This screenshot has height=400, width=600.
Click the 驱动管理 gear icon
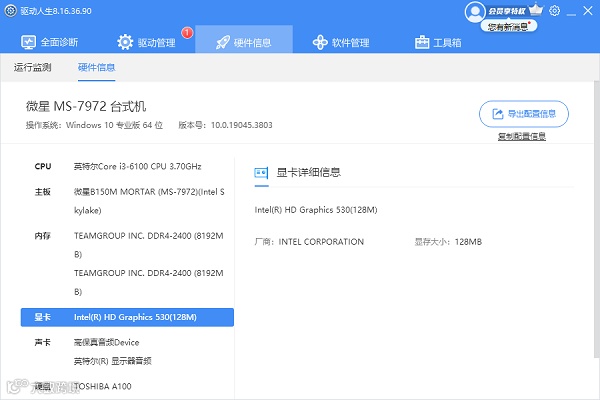click(125, 42)
